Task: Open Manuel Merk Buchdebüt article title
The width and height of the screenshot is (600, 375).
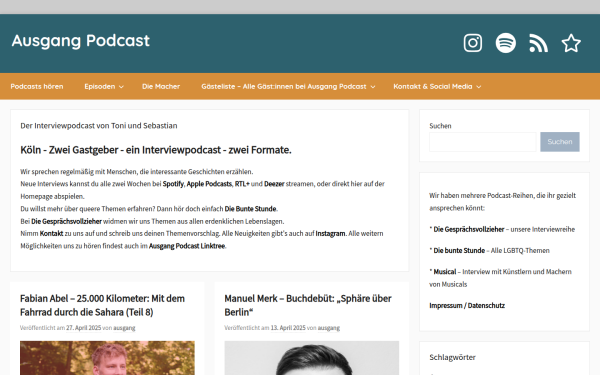Action: point(308,305)
